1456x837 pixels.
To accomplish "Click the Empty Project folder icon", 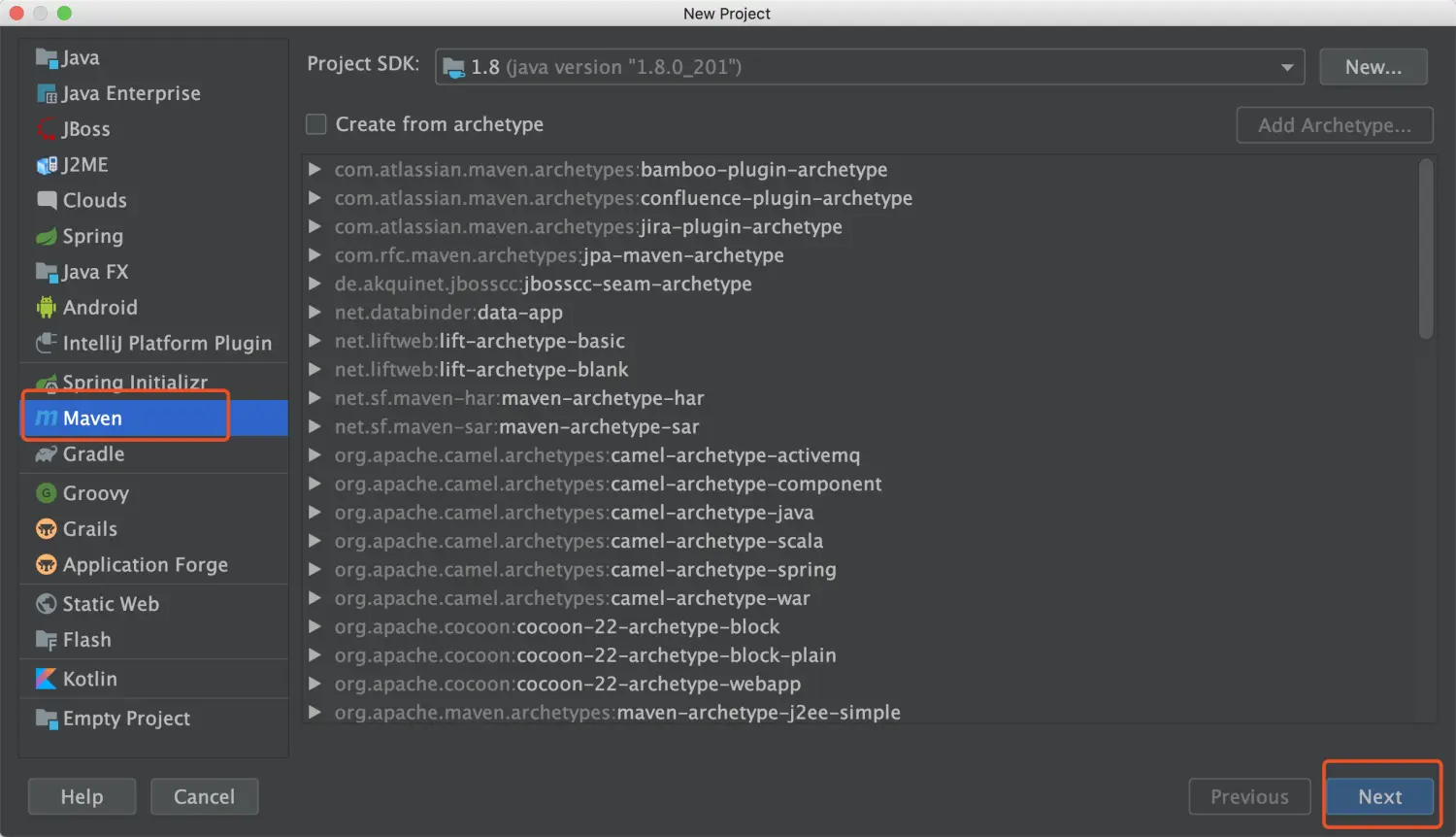I will point(47,719).
